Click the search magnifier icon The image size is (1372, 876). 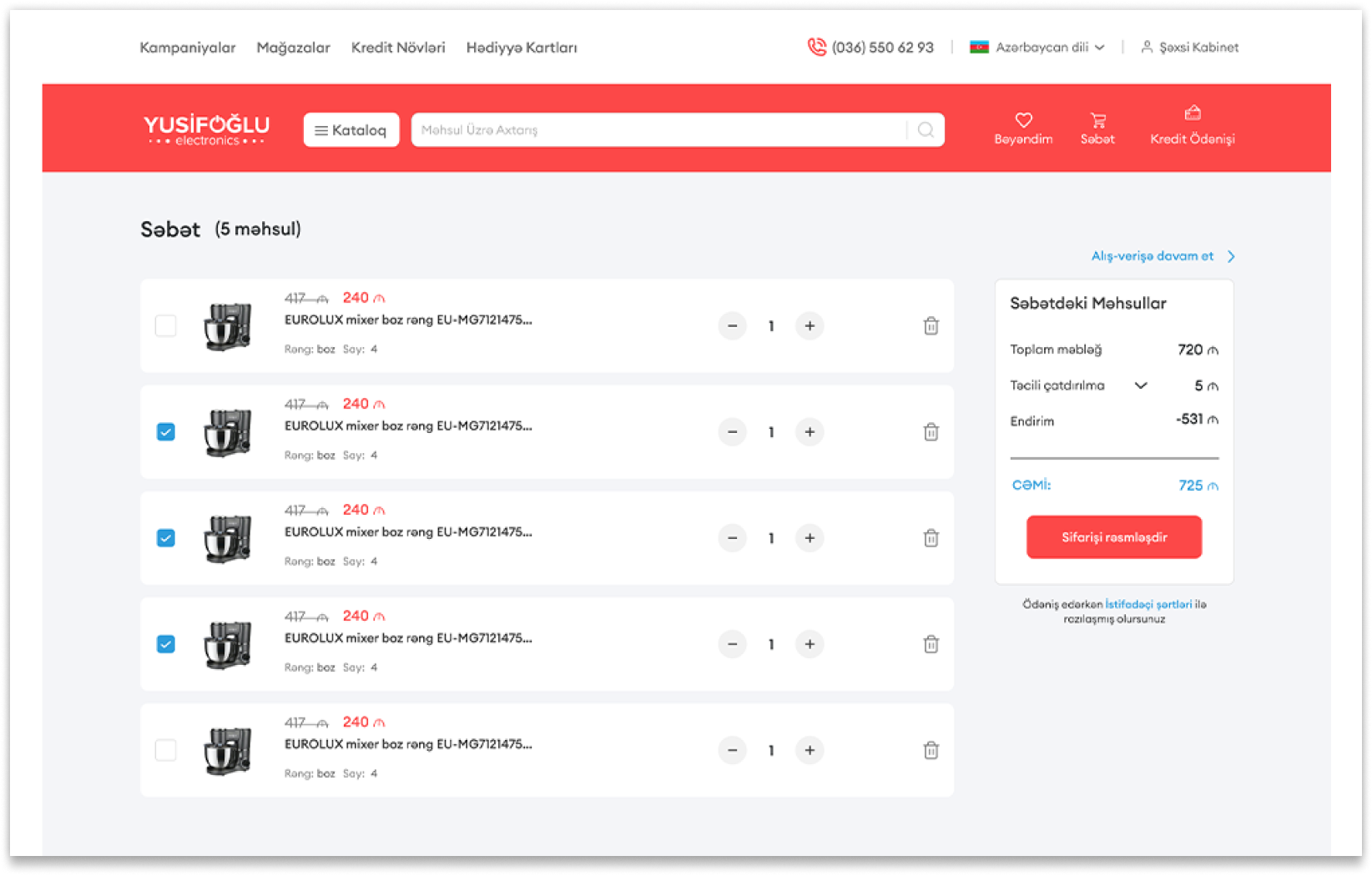click(926, 130)
